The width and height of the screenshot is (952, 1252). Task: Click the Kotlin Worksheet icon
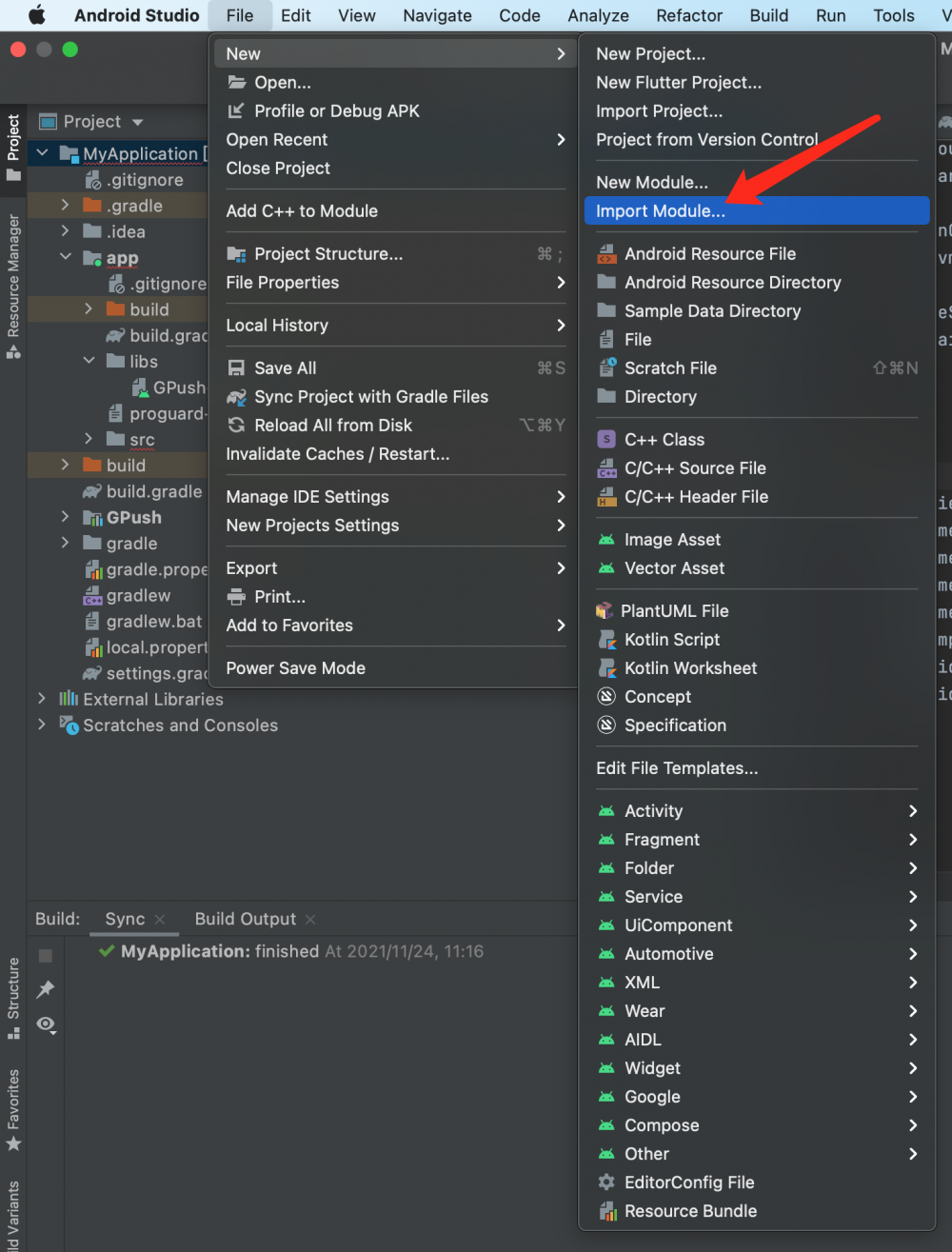pos(606,668)
